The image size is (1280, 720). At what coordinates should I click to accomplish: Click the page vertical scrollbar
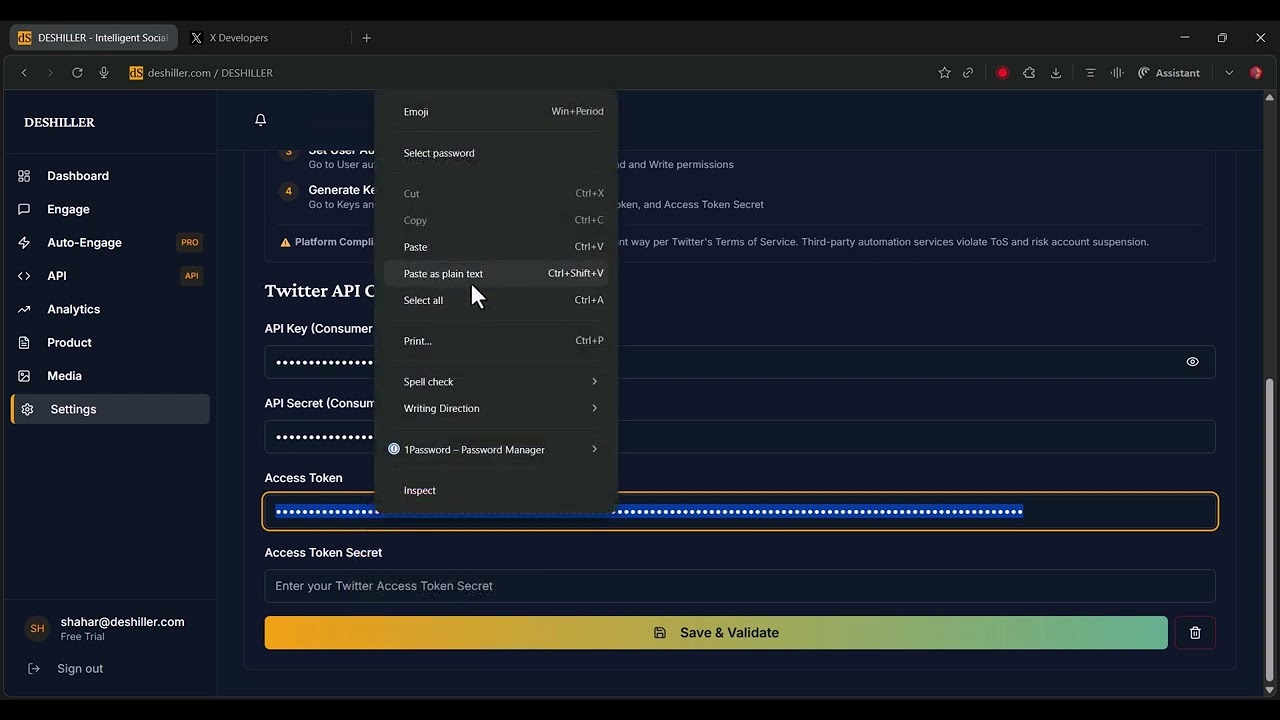tap(1270, 530)
